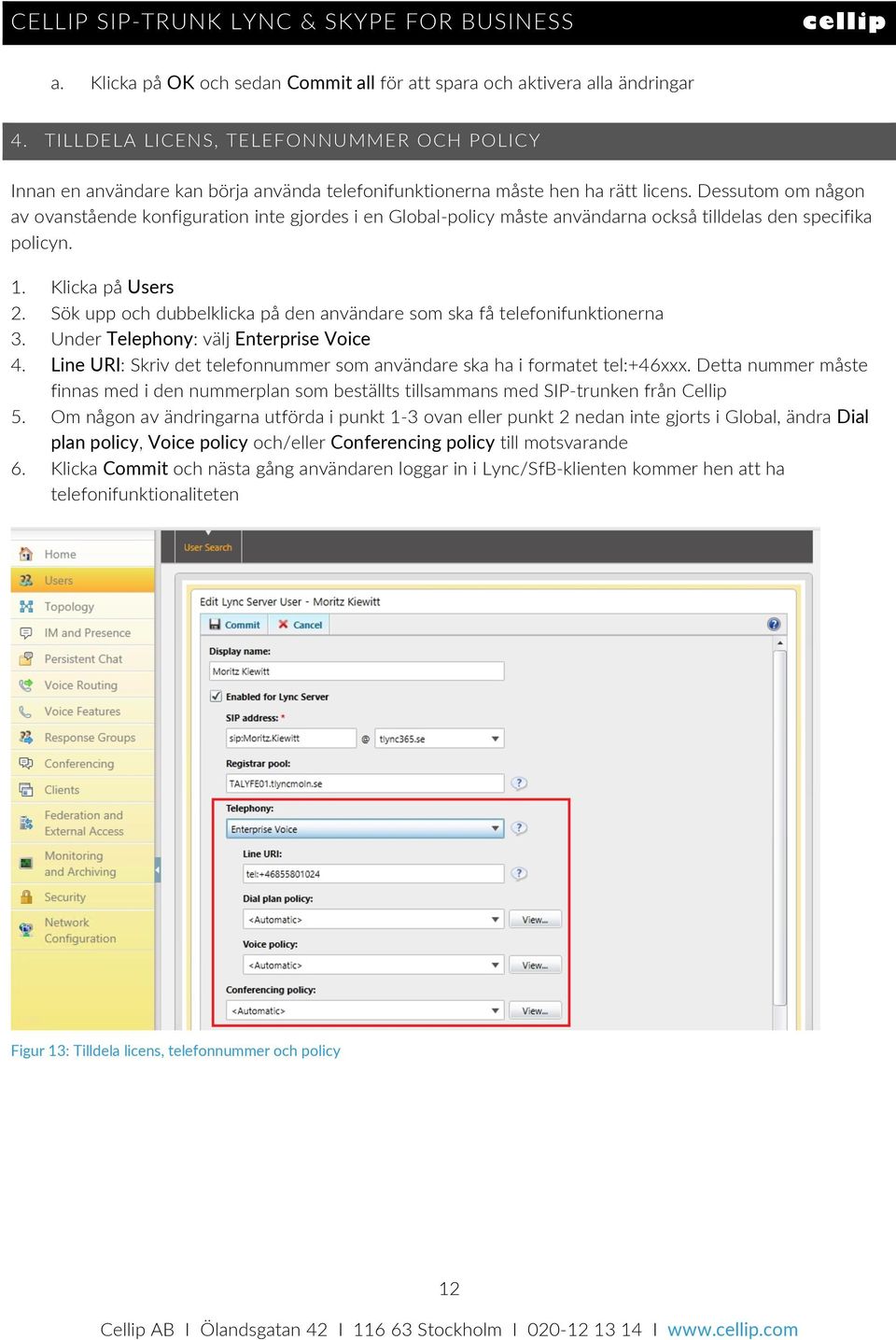Click the help icon beside Registrar pool
The height and width of the screenshot is (1340, 896).
(519, 783)
